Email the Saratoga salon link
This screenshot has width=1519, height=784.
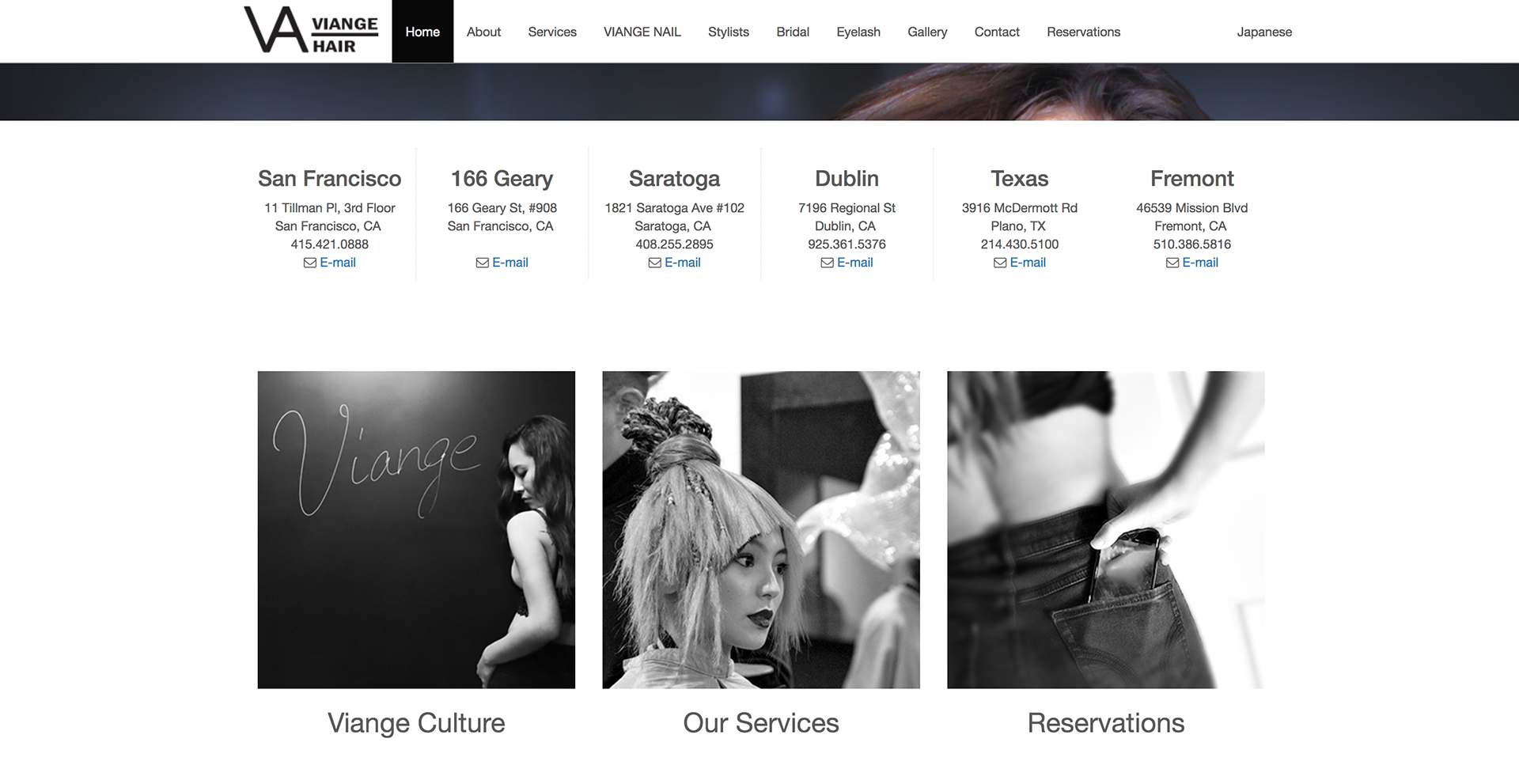tap(683, 263)
